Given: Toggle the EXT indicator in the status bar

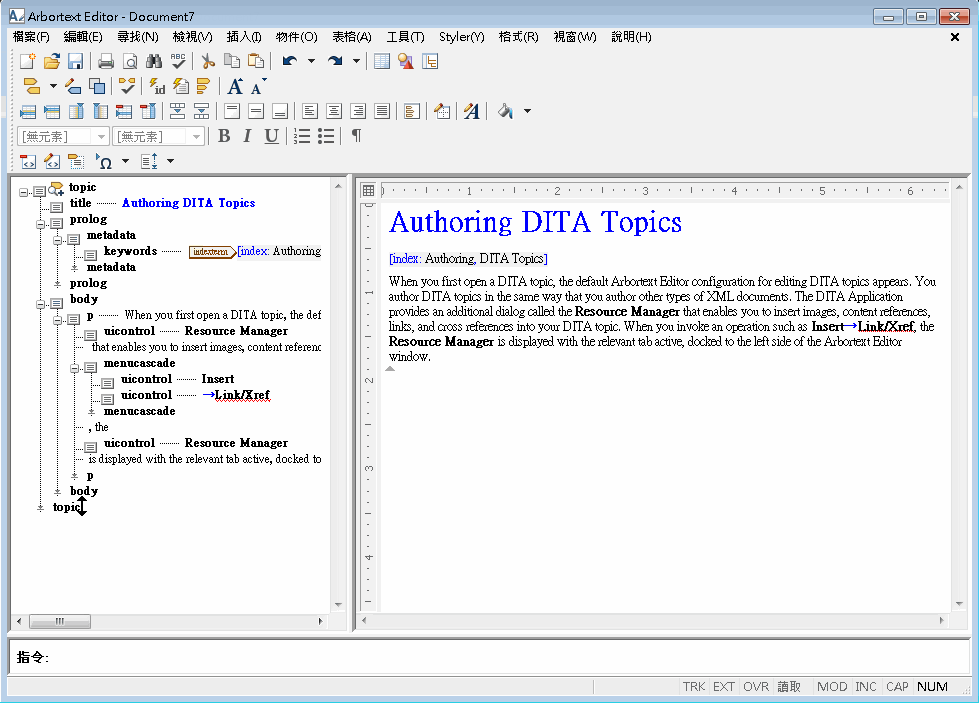Looking at the screenshot, I should point(724,687).
